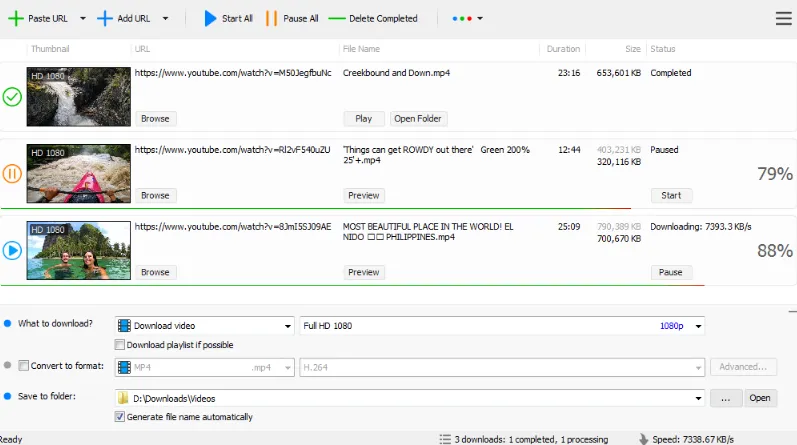This screenshot has height=445, width=797.
Task: Sort by the Duration column header
Action: pos(563,49)
